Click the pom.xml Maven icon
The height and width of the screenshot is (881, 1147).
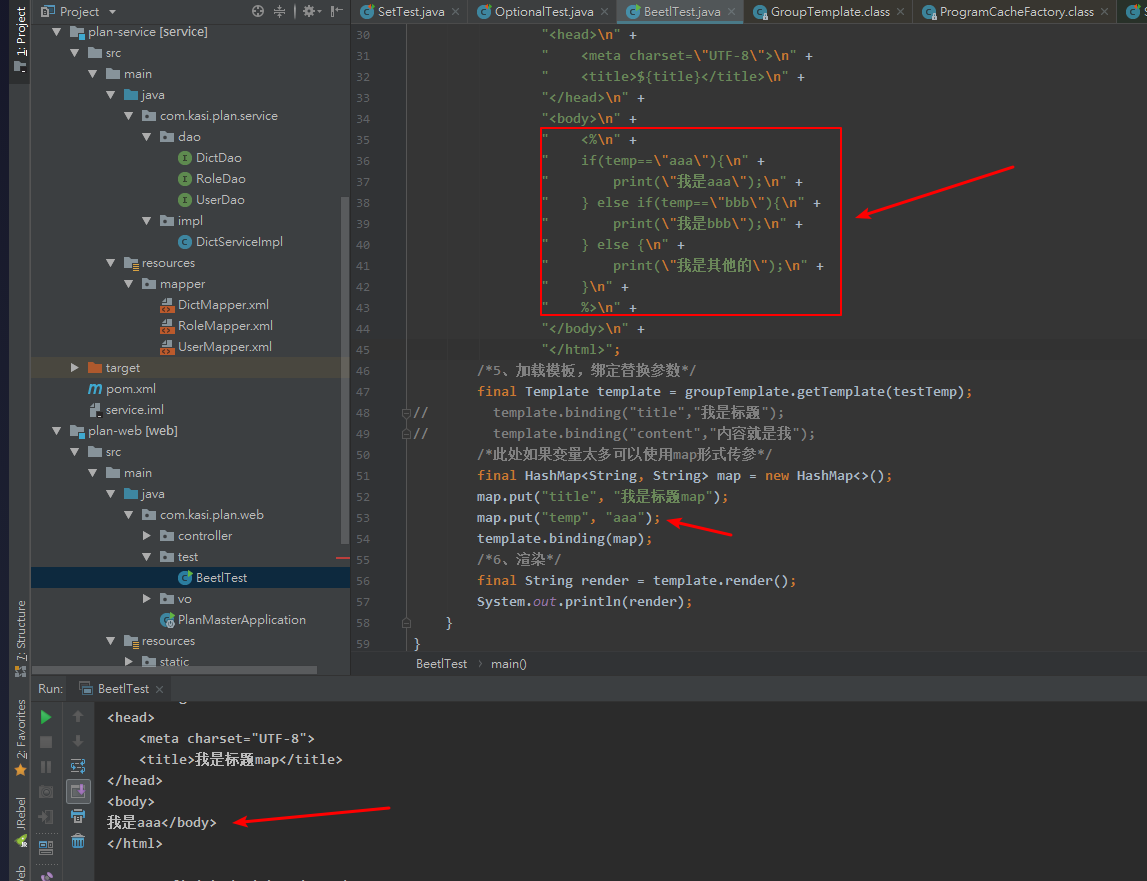95,389
